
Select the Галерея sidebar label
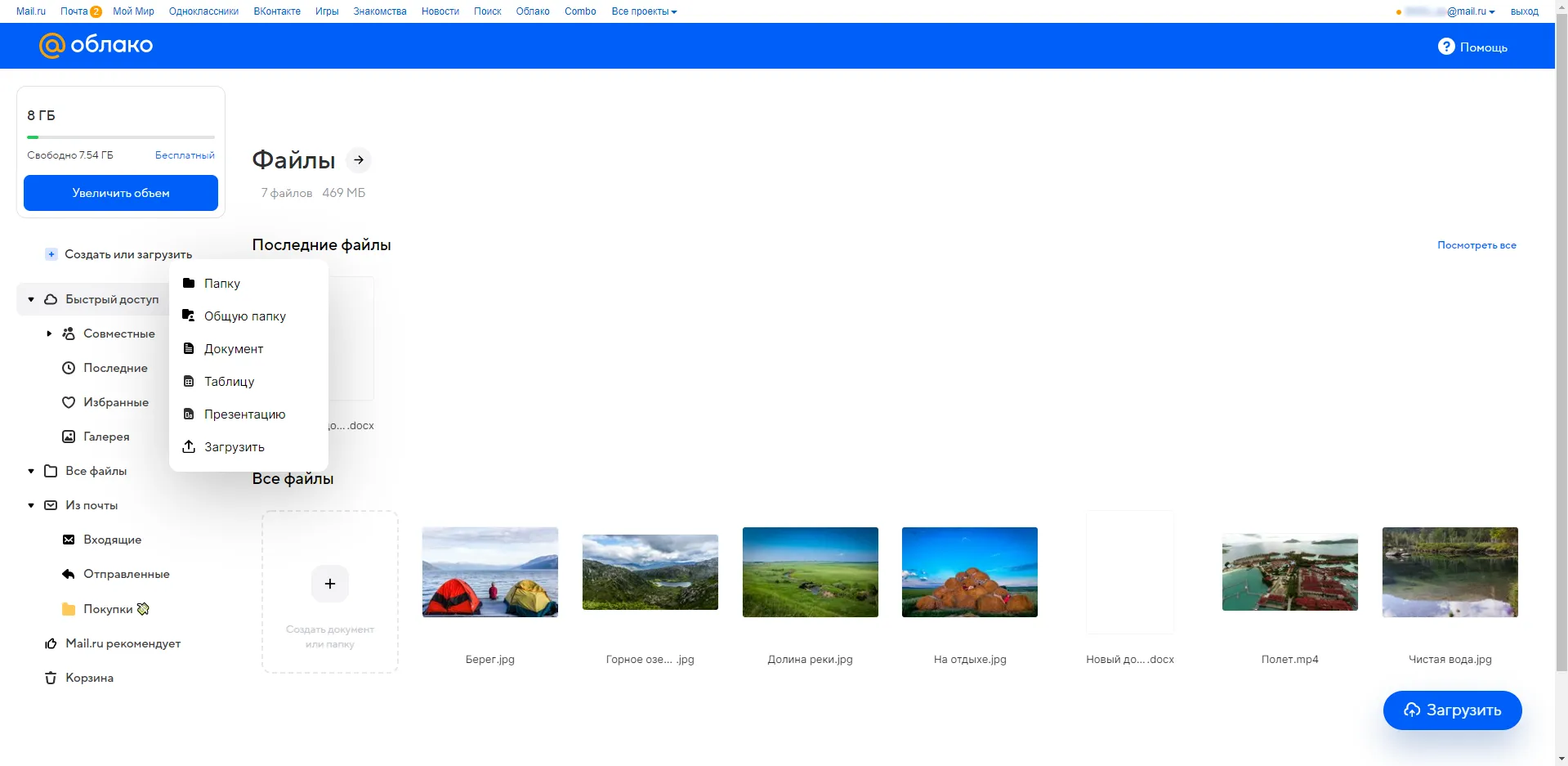point(106,437)
